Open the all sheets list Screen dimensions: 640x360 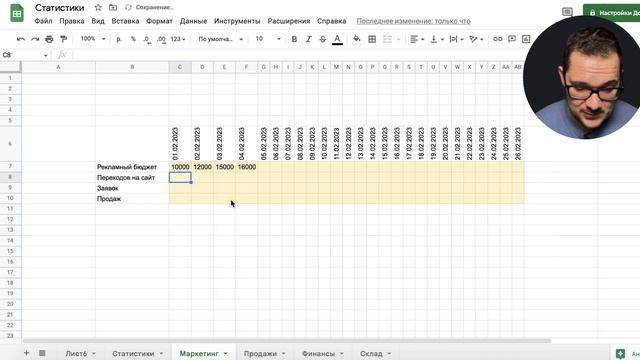[x=42, y=353]
